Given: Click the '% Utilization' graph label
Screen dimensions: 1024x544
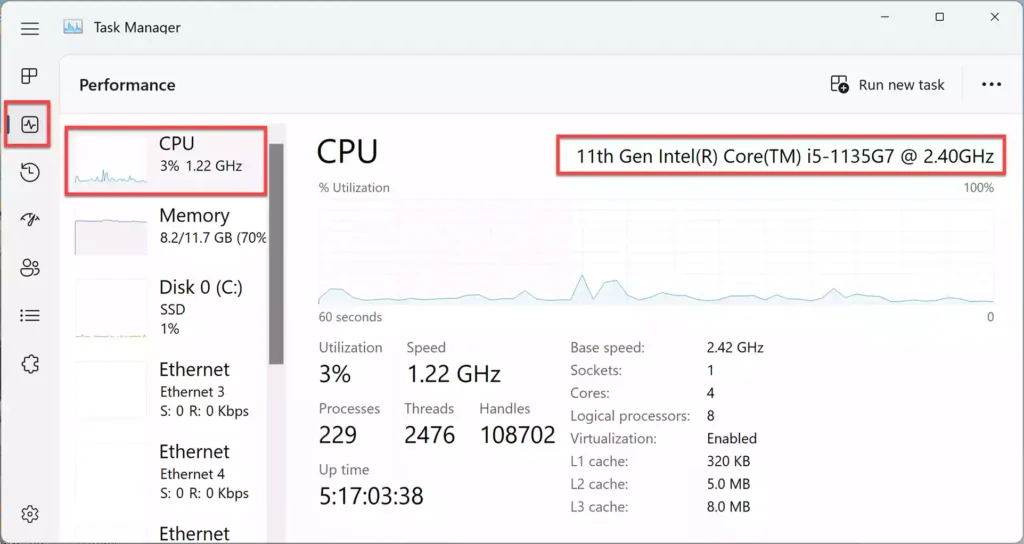Looking at the screenshot, I should (354, 187).
